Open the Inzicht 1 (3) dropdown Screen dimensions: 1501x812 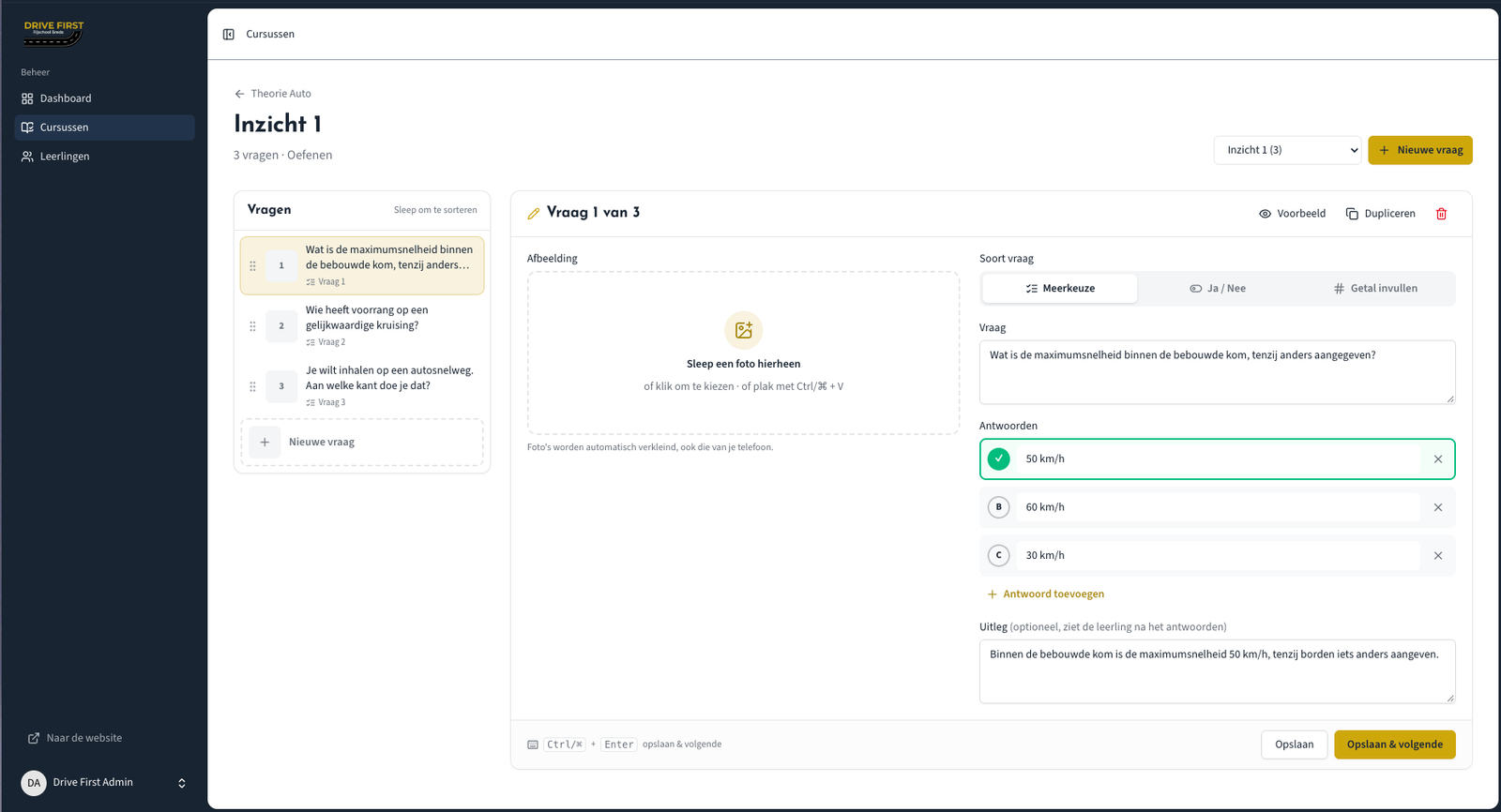tap(1287, 150)
